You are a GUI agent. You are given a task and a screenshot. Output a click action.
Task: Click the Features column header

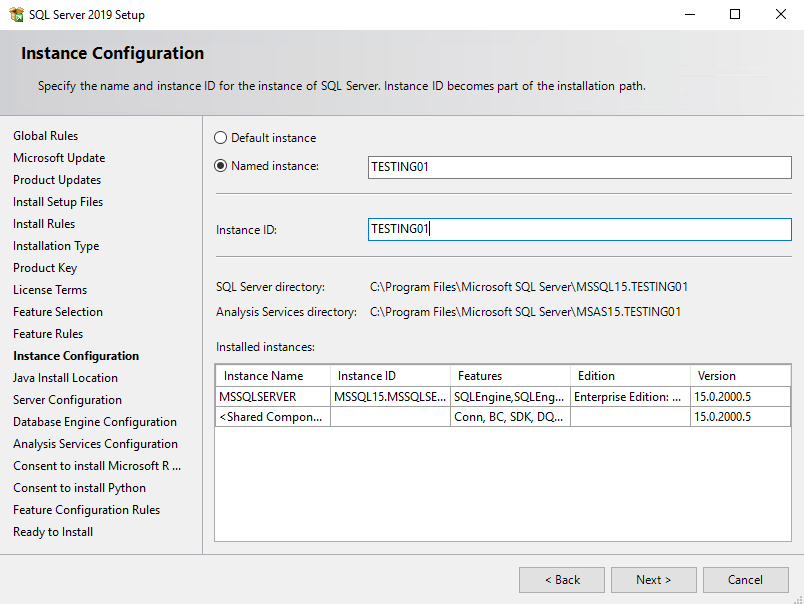pyautogui.click(x=510, y=376)
